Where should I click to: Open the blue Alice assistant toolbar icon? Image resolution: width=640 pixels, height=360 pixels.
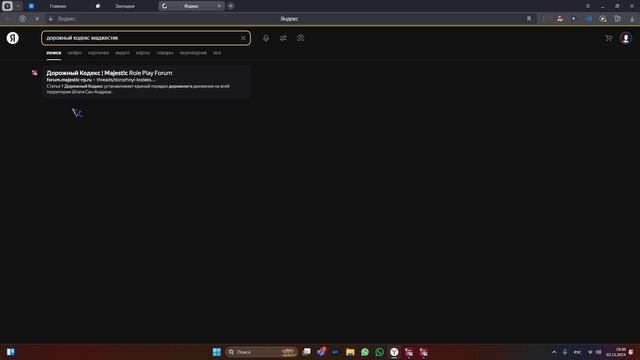tap(589, 19)
